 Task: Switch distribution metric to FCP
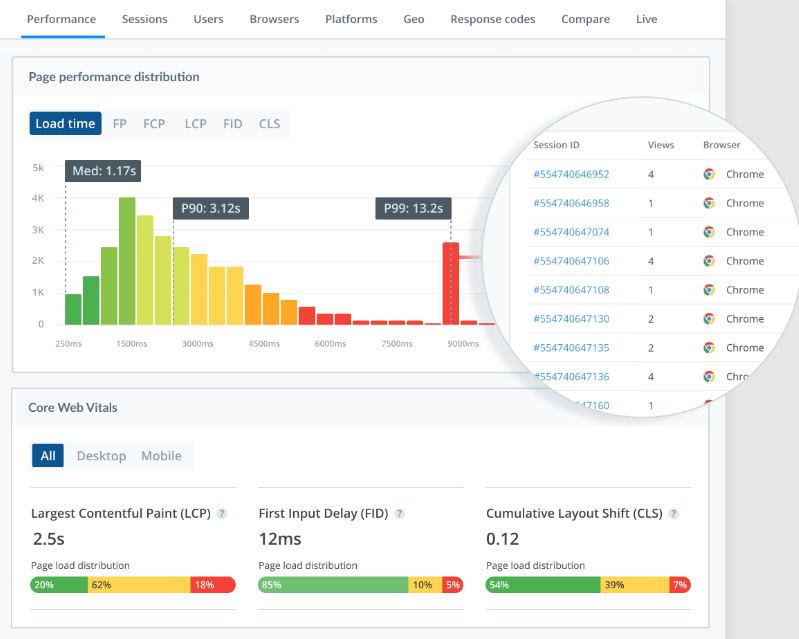(154, 124)
